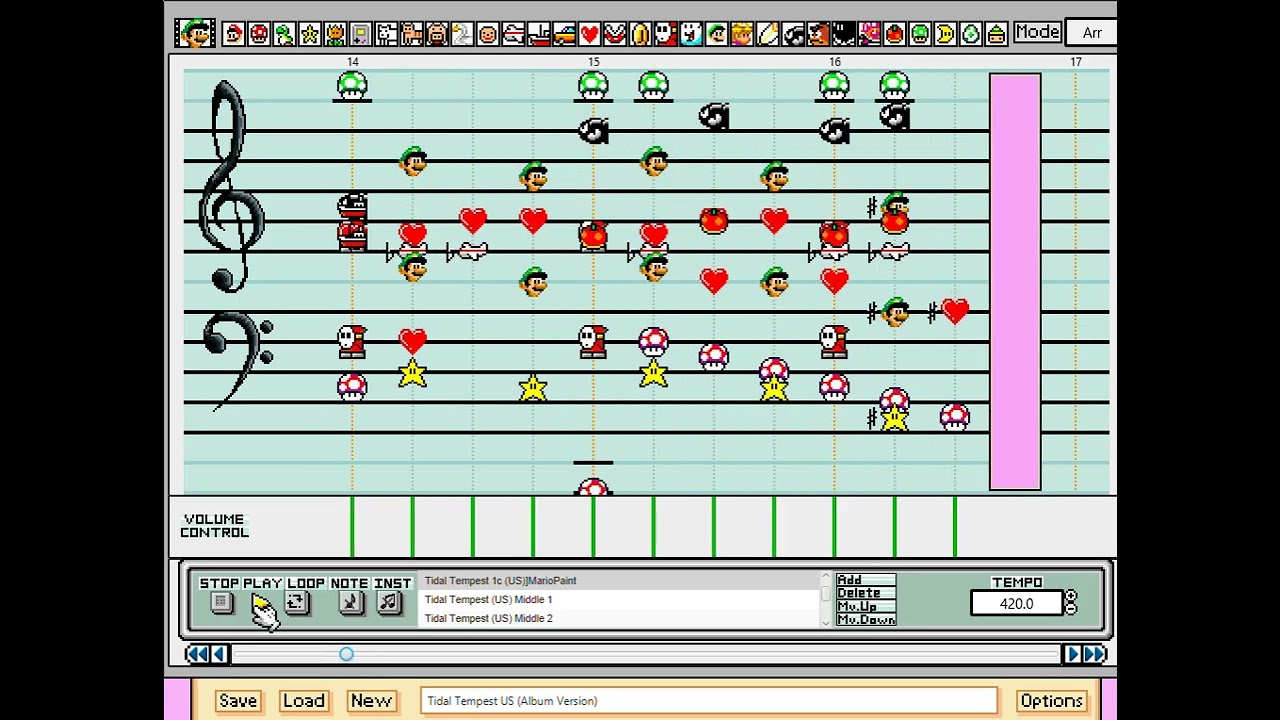Select the cat instrument icon

click(412, 34)
